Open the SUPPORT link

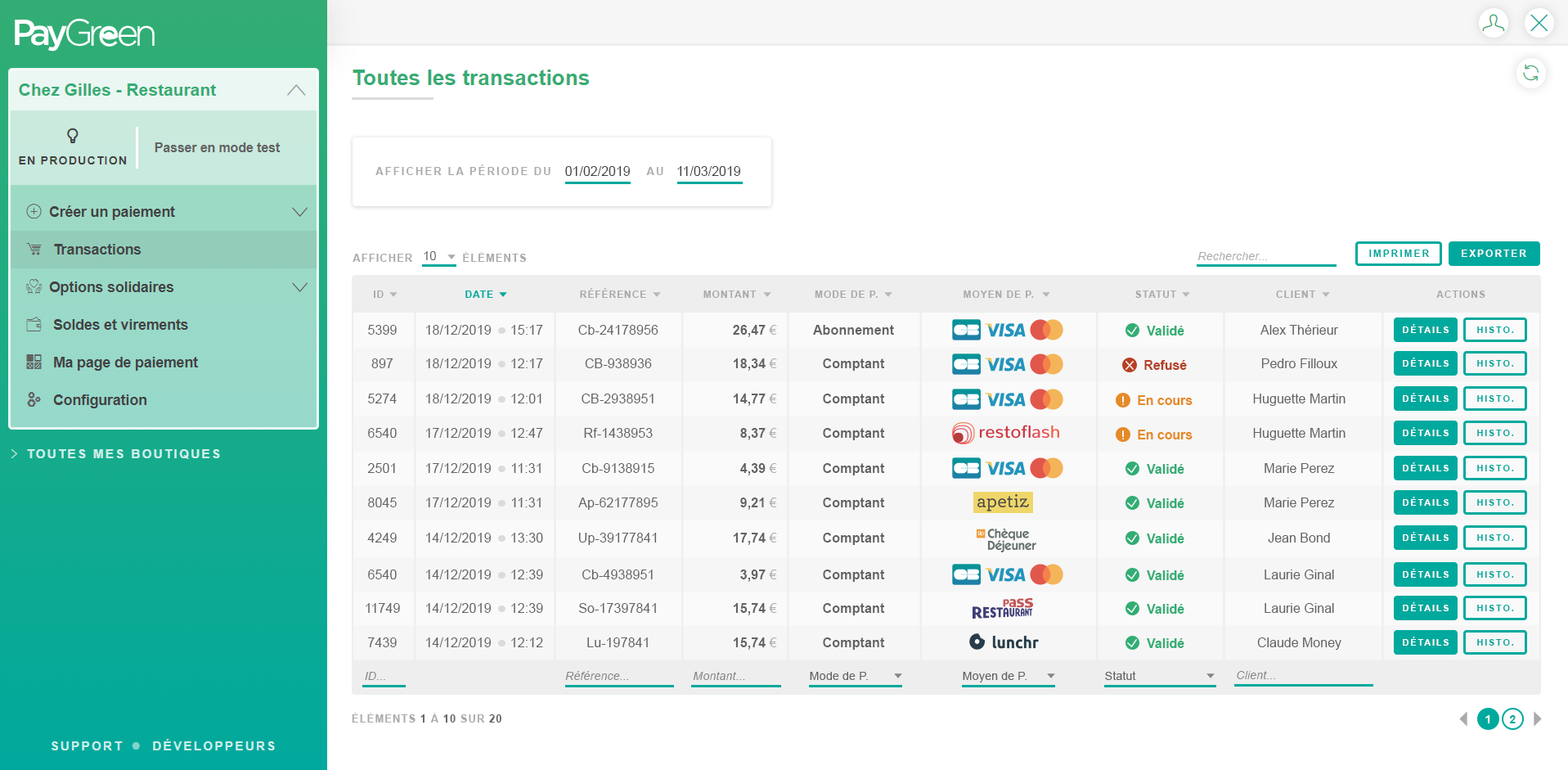click(x=87, y=745)
